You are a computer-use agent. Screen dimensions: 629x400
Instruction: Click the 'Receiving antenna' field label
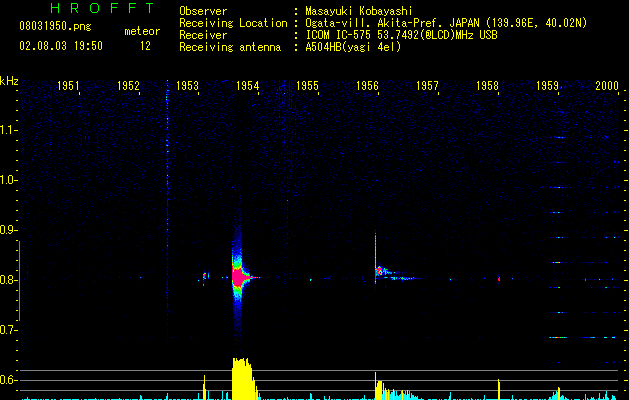point(230,47)
